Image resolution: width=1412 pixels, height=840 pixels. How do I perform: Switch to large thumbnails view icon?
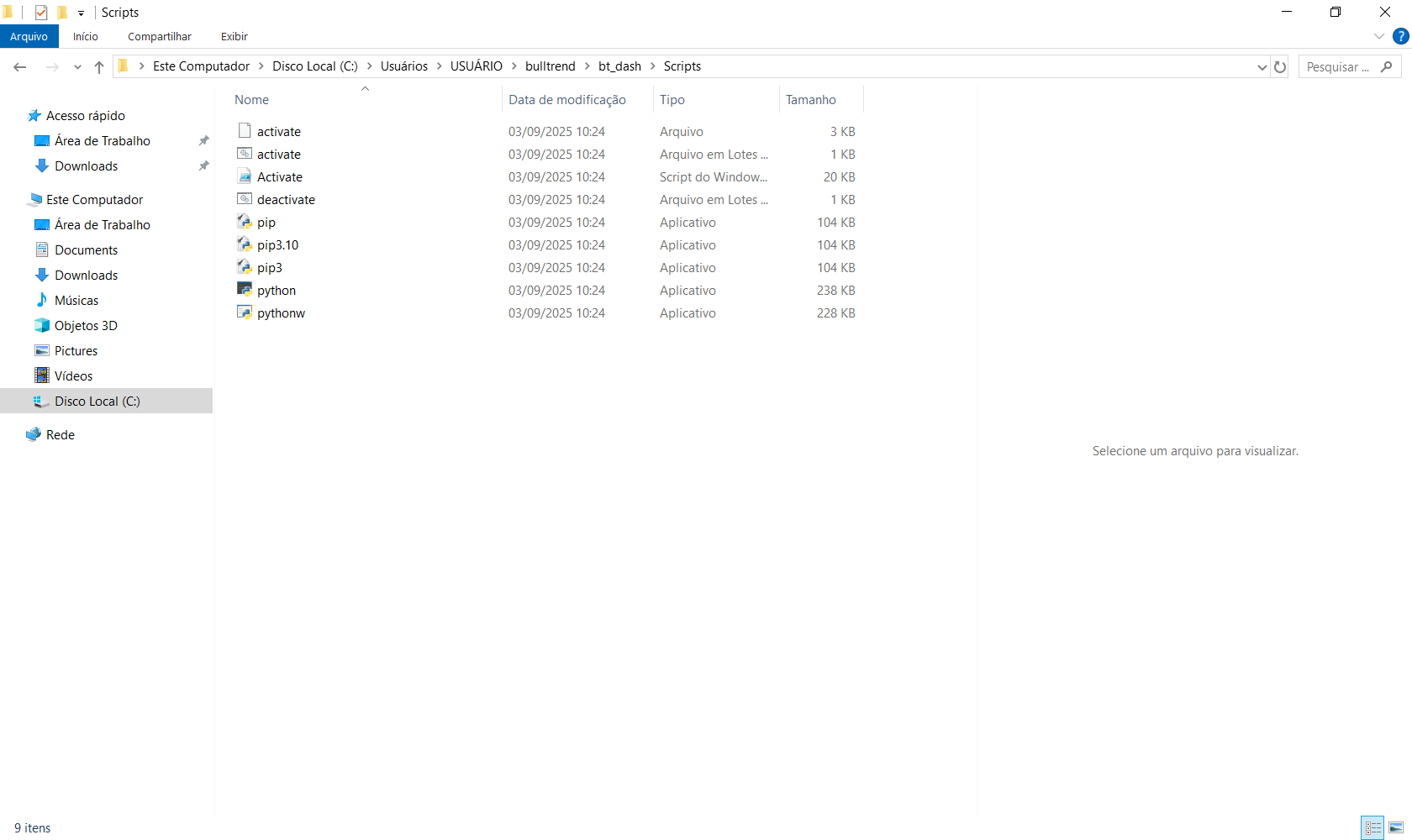tap(1397, 828)
